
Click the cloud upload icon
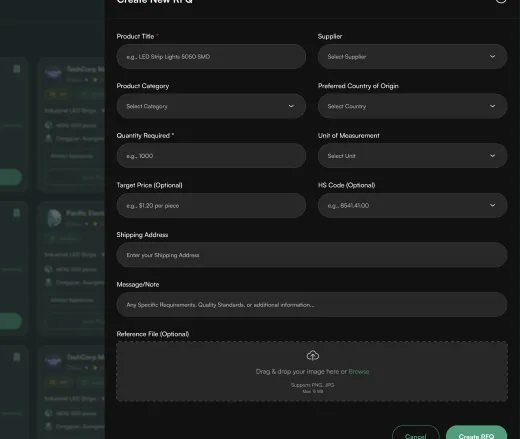313,356
